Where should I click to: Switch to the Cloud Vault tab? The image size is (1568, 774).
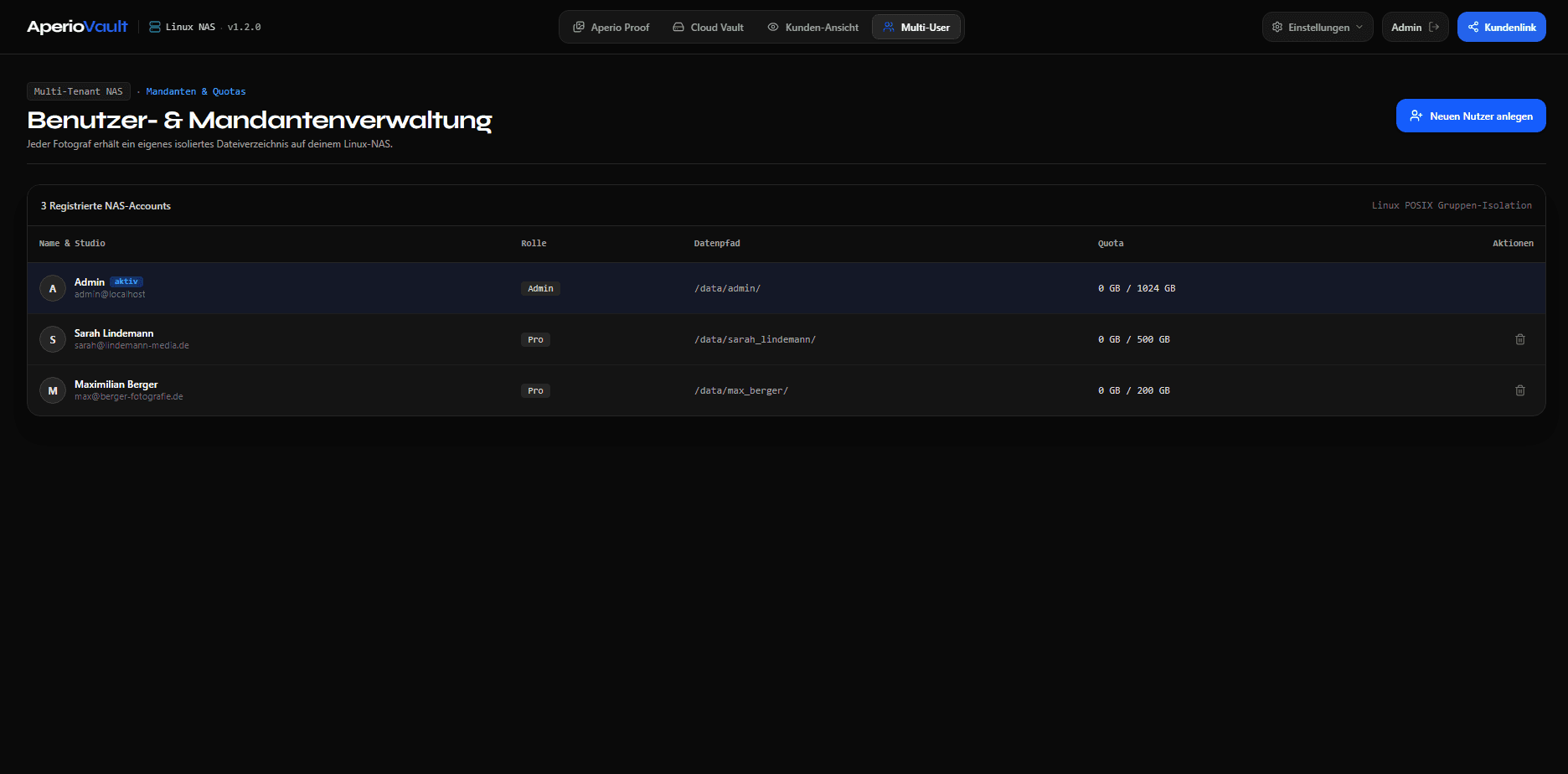coord(709,27)
